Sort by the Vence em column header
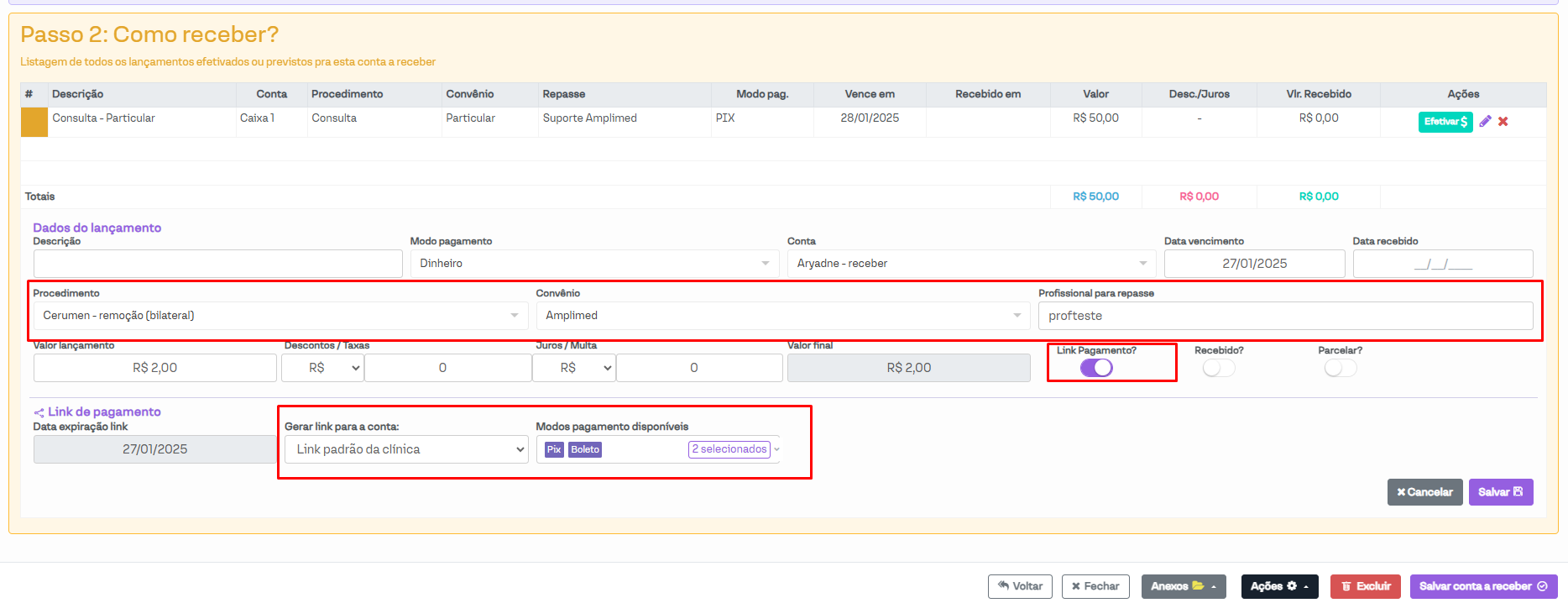Viewport: 1568px width, 603px height. pyautogui.click(x=869, y=94)
